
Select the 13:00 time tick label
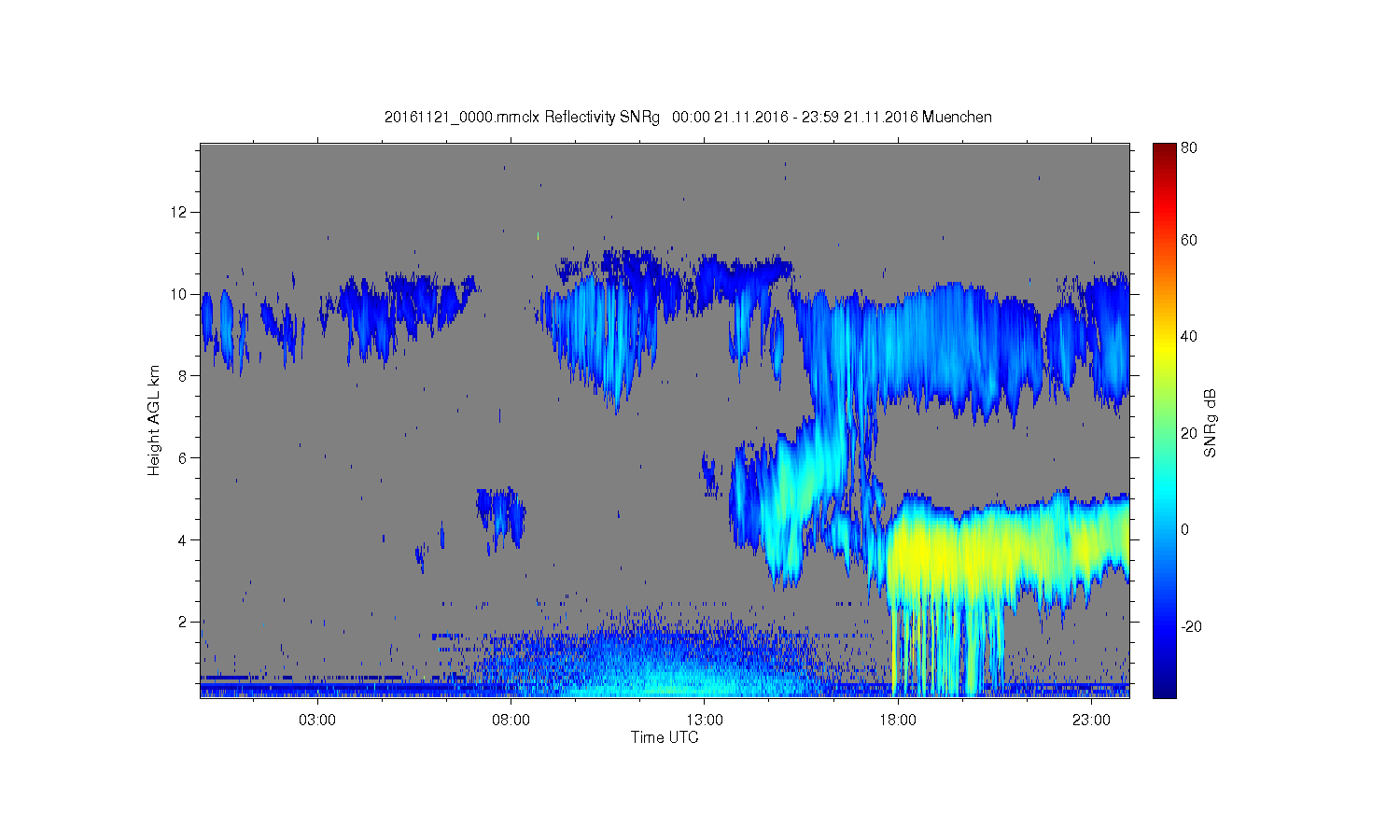pos(705,721)
